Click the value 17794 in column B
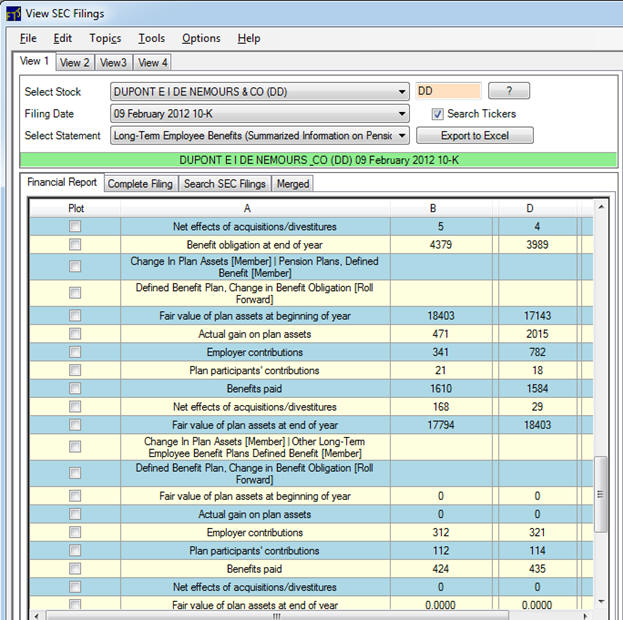 click(x=441, y=425)
